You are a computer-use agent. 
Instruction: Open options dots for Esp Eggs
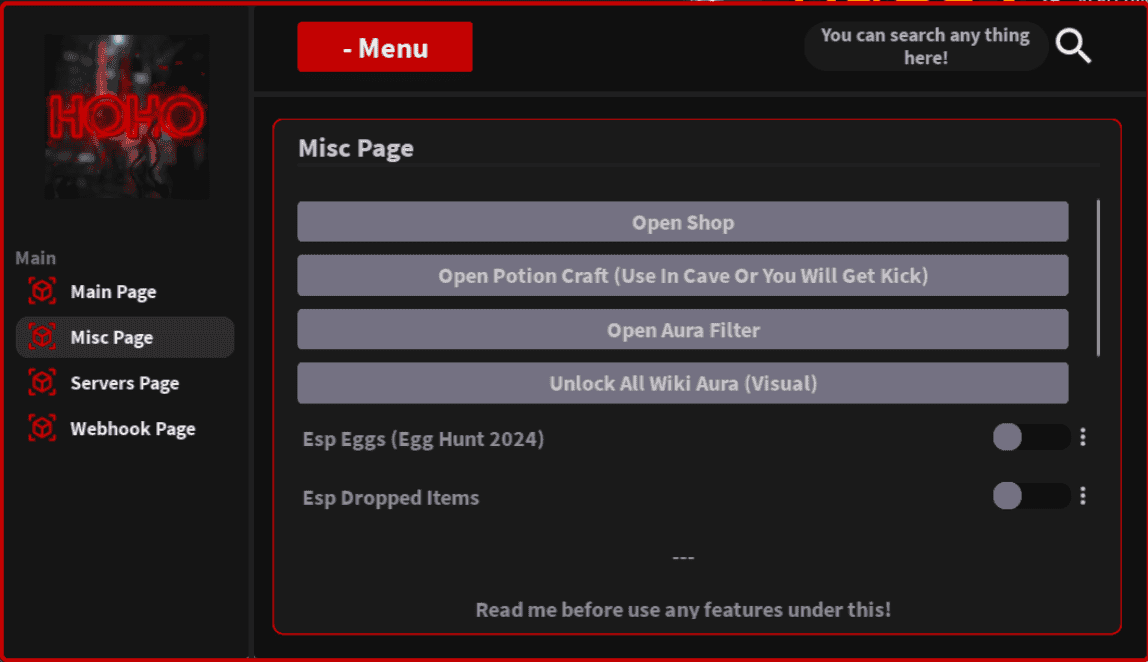pos(1083,437)
